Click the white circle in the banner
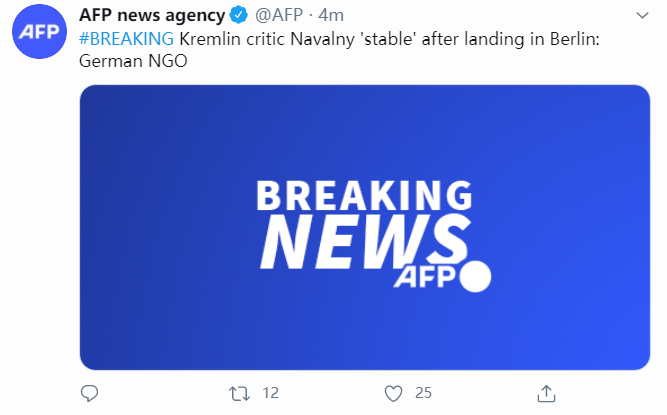 [475, 276]
